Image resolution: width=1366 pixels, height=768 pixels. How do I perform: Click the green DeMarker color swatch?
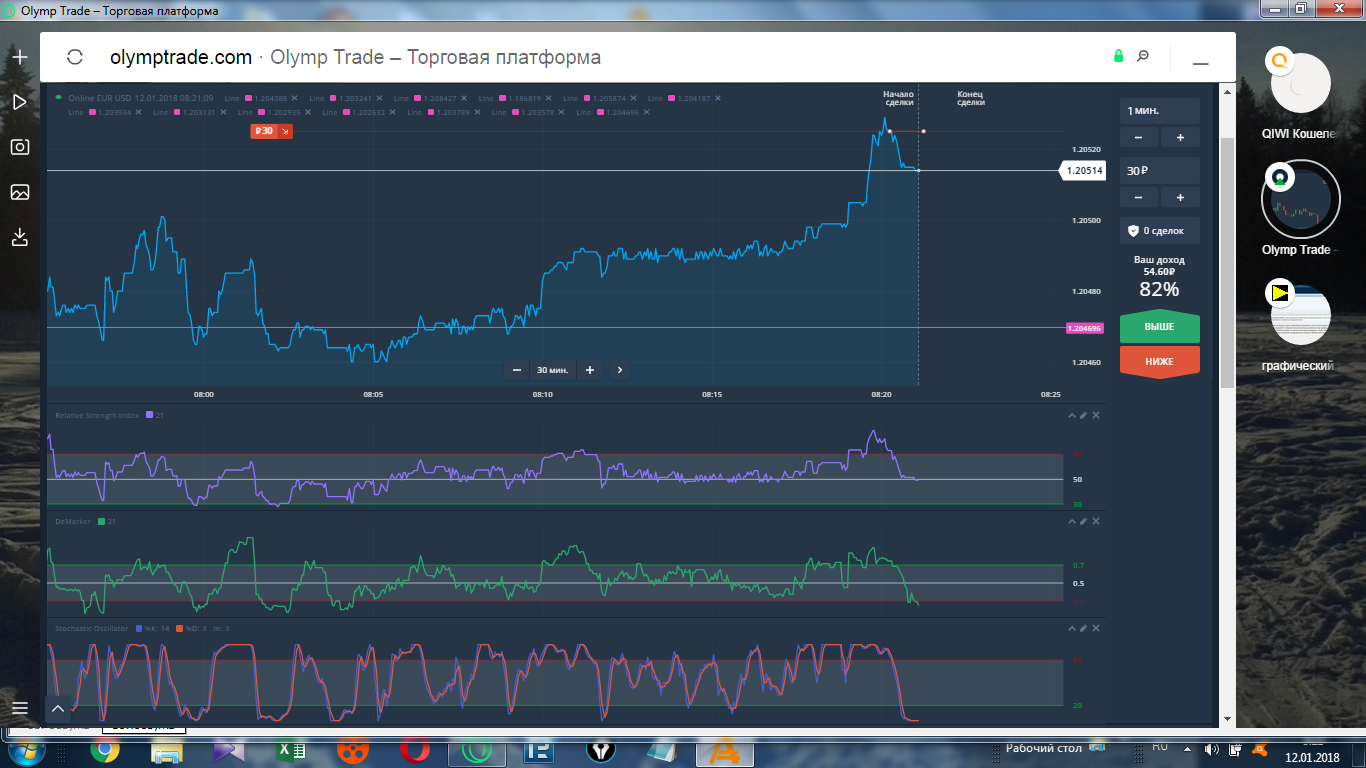[101, 521]
